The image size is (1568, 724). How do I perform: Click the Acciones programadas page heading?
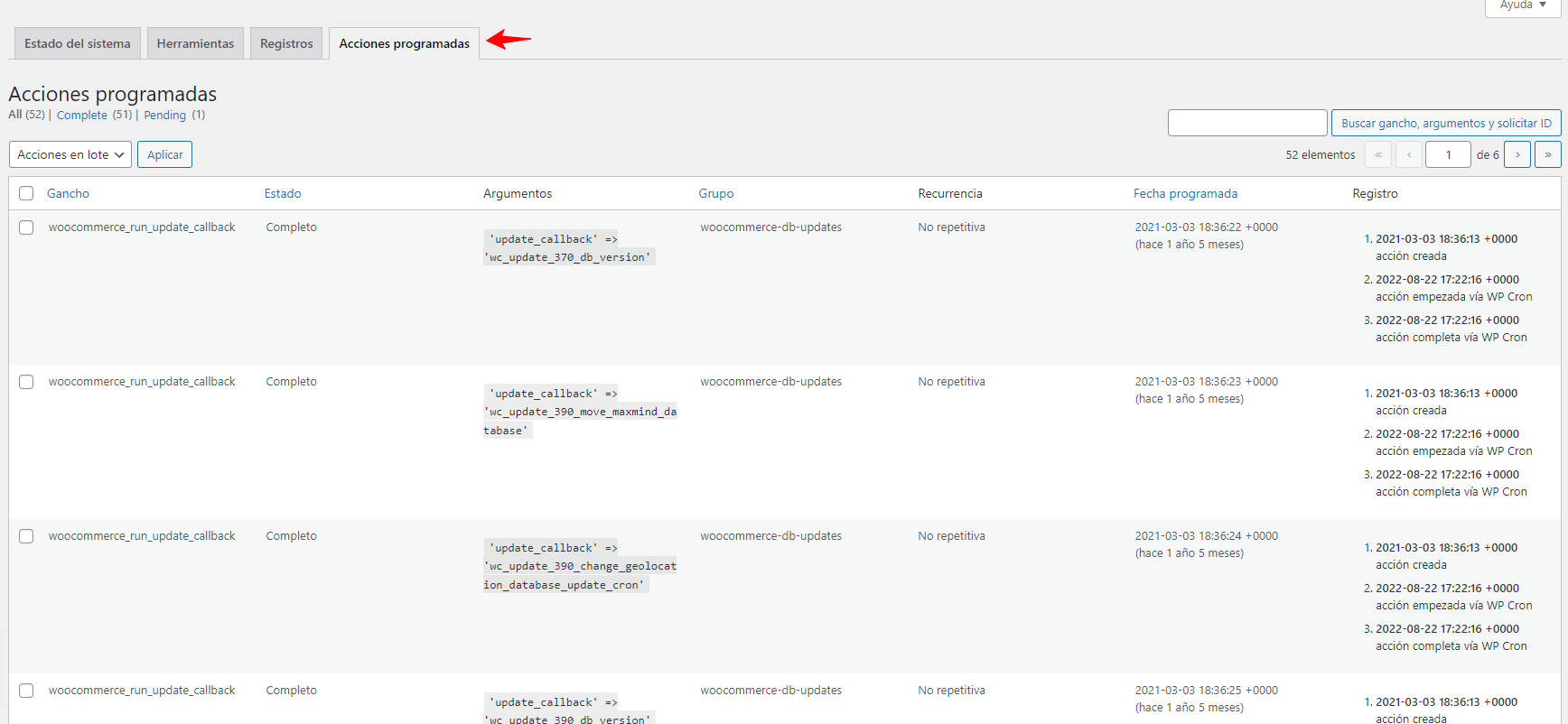tap(113, 94)
